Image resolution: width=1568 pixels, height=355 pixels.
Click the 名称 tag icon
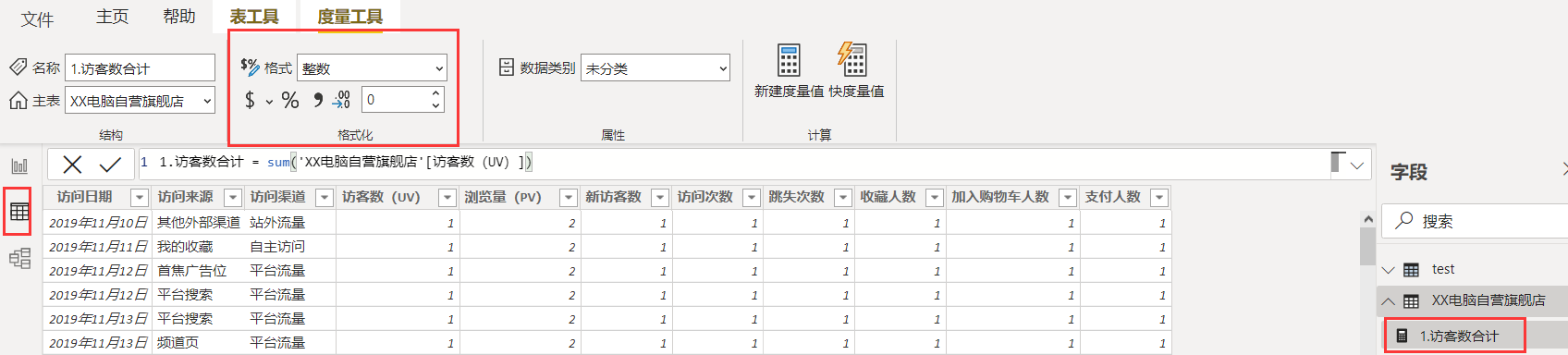coord(18,67)
